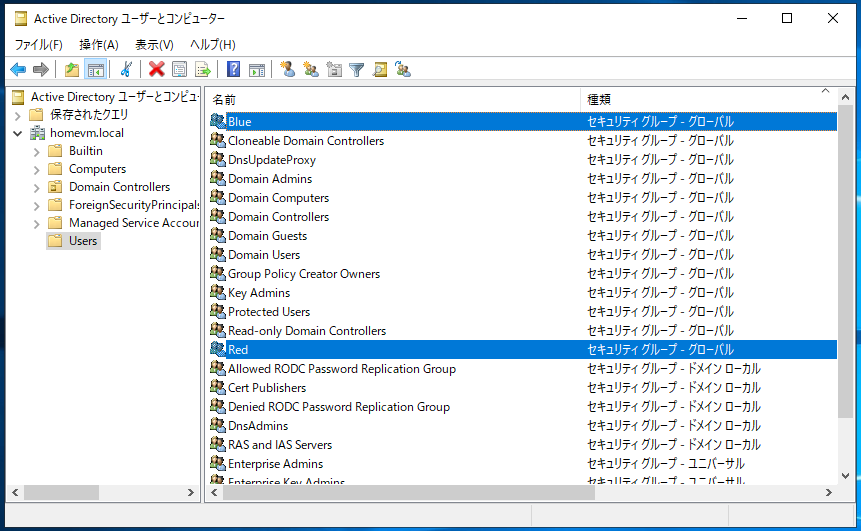The width and height of the screenshot is (861, 531).
Task: Open filter options funnel icon
Action: [357, 69]
